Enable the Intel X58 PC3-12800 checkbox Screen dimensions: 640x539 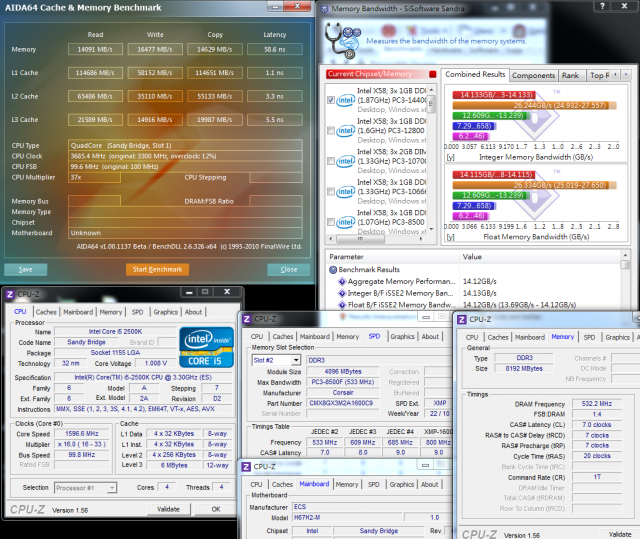click(x=331, y=130)
